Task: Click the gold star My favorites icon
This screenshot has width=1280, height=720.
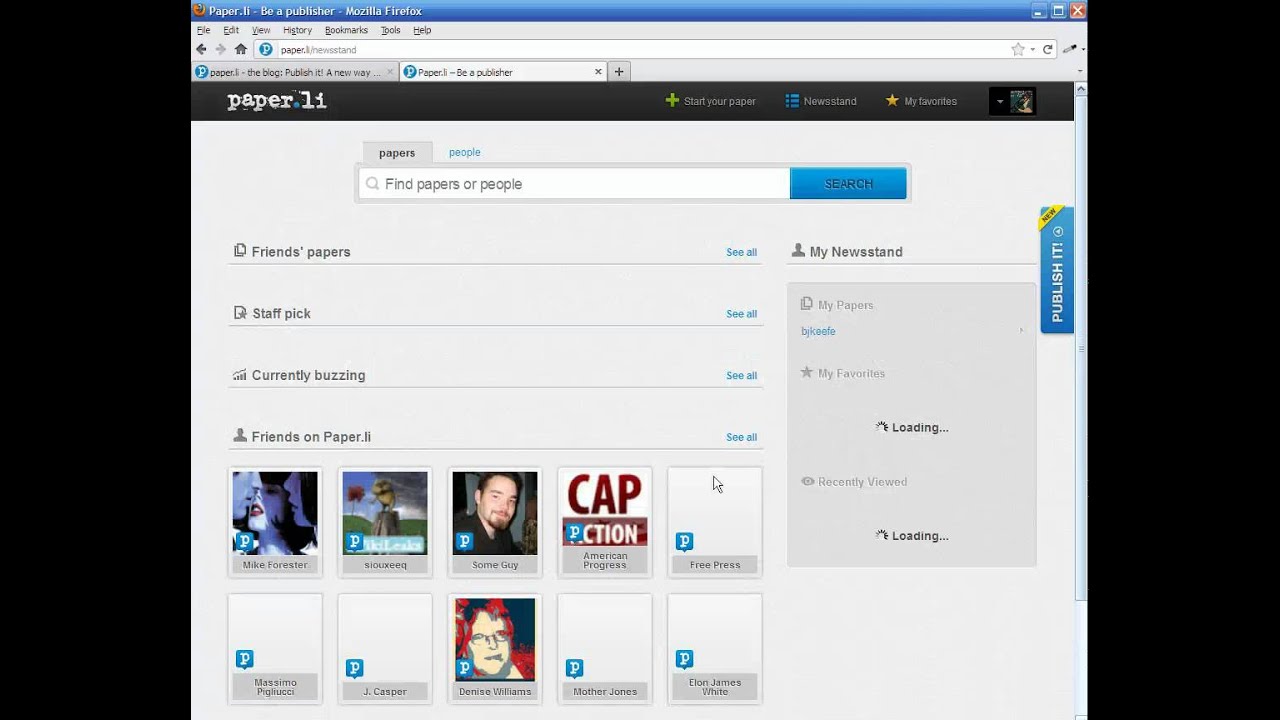Action: point(892,100)
